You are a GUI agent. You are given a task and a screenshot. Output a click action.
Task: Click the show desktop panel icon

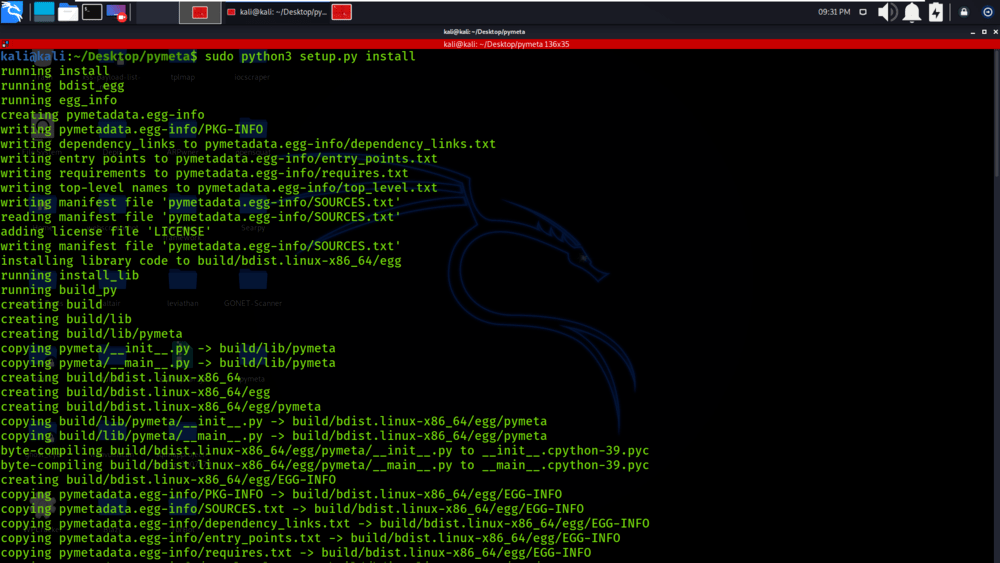(44, 11)
